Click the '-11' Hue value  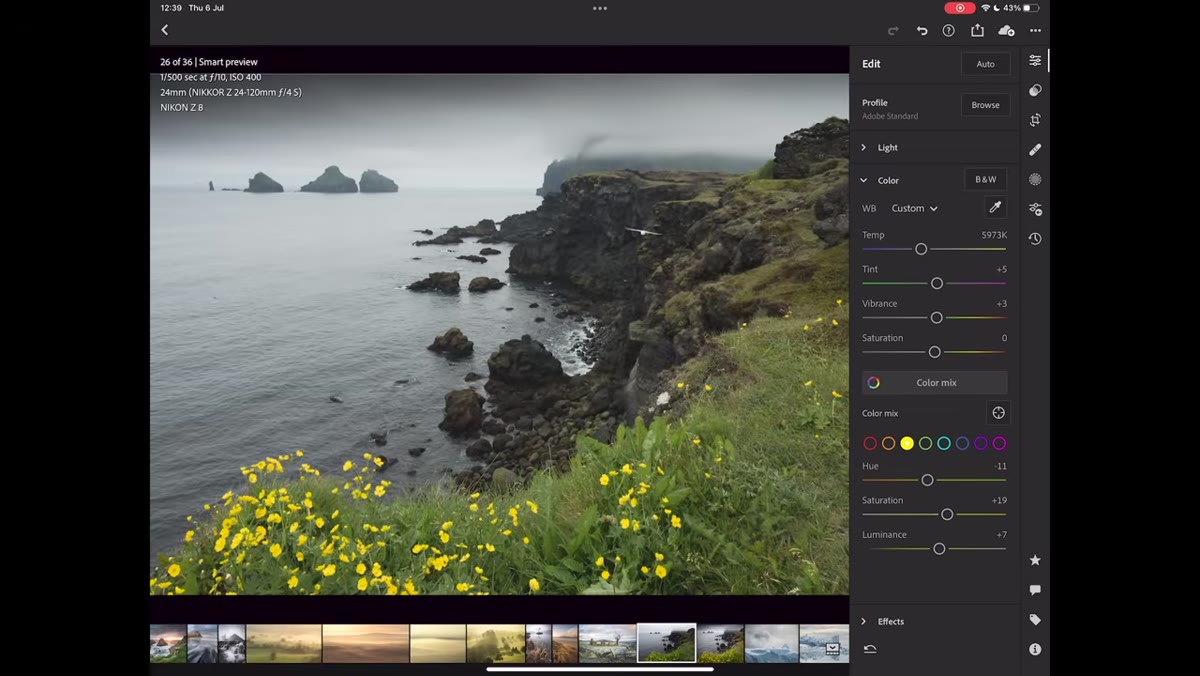[x=1001, y=466]
